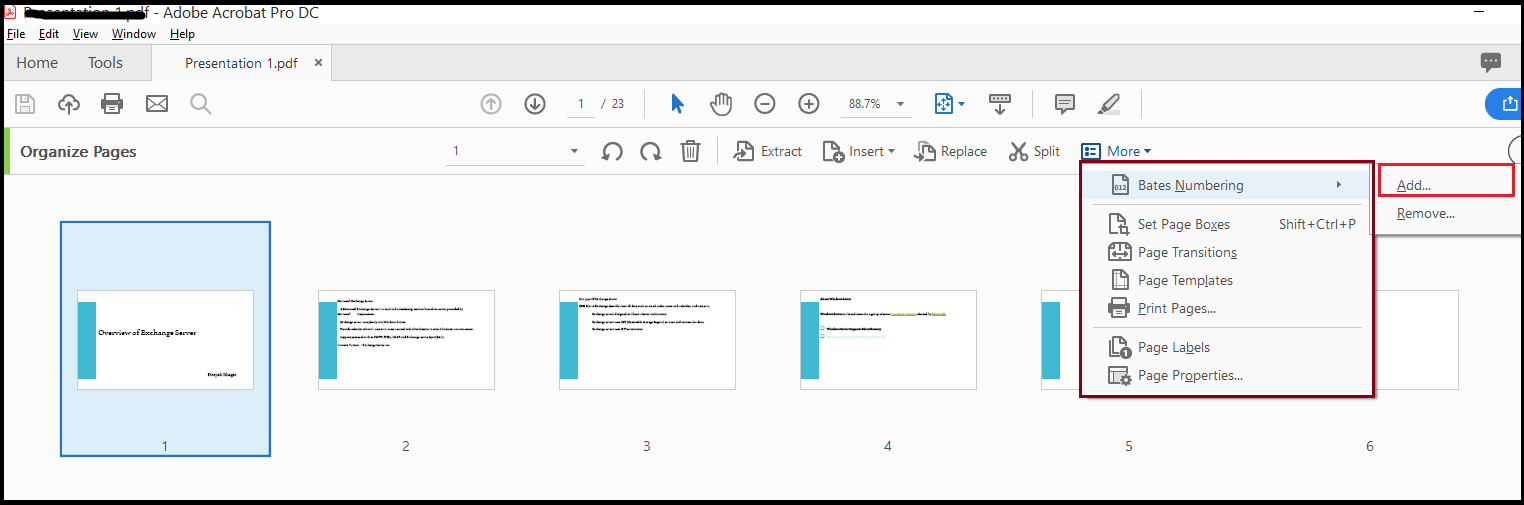Expand the Bates Numbering submenu
The width and height of the screenshot is (1524, 505).
(1228, 185)
